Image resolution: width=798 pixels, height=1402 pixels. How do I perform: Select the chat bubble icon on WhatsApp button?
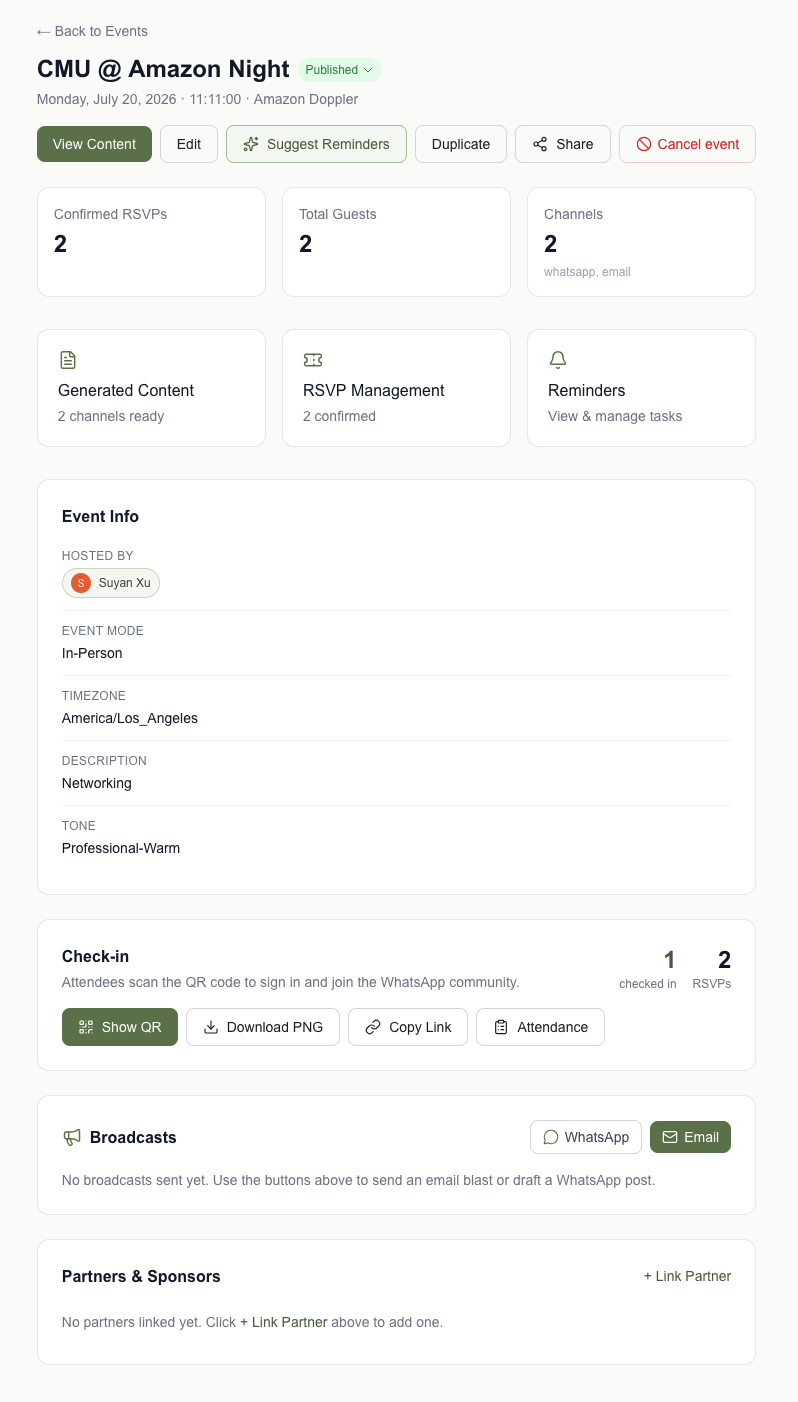[551, 1137]
